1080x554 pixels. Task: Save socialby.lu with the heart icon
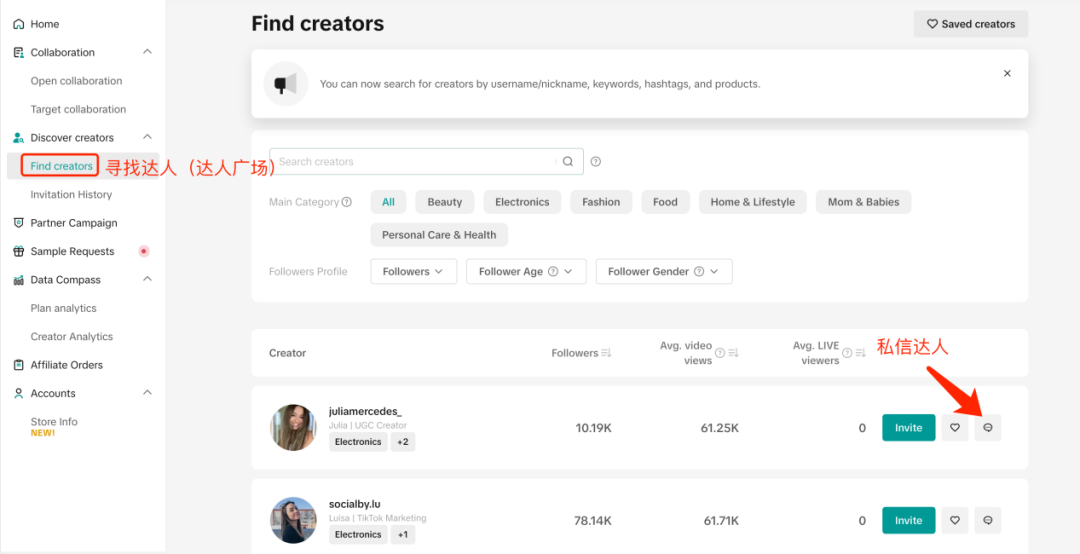[955, 520]
